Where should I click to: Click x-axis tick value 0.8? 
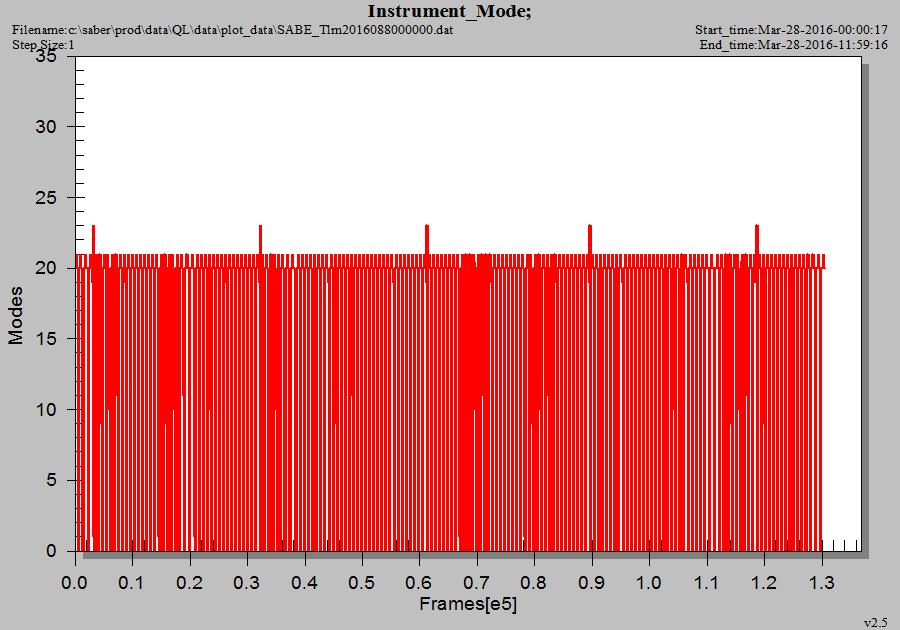point(534,583)
